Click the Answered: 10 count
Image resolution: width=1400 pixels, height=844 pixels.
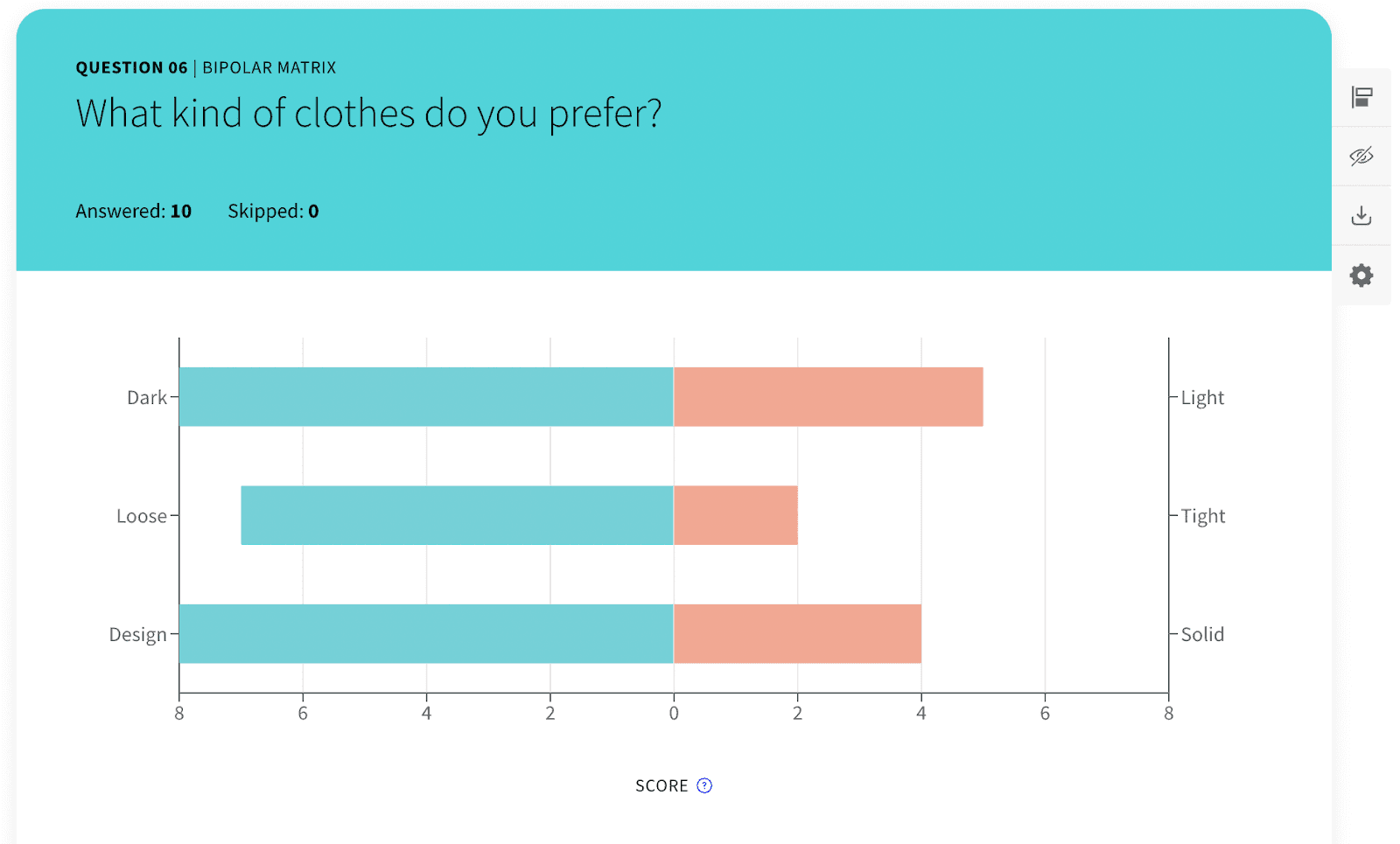pos(133,211)
